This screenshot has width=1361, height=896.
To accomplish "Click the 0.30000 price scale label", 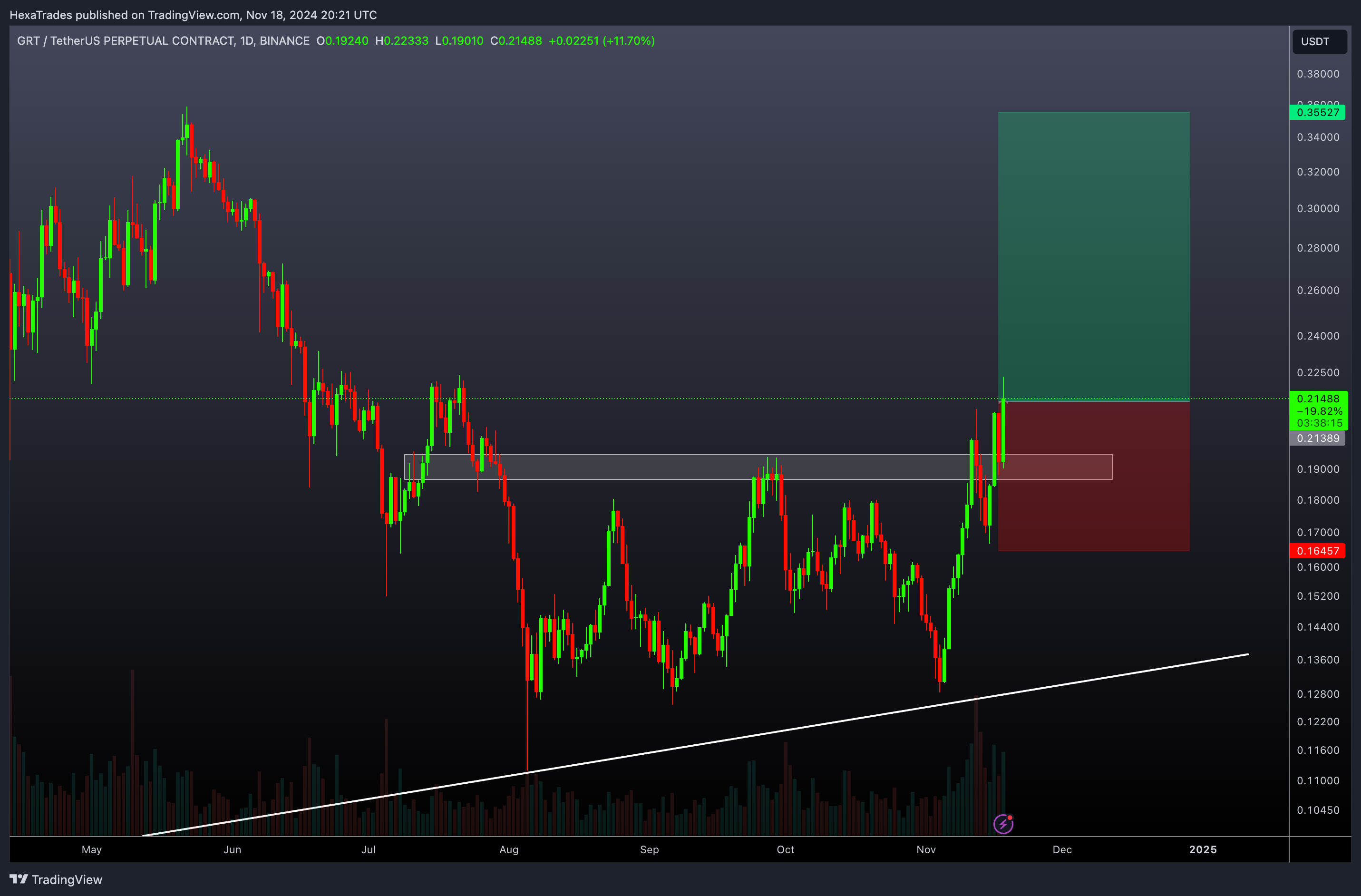I will 1318,208.
